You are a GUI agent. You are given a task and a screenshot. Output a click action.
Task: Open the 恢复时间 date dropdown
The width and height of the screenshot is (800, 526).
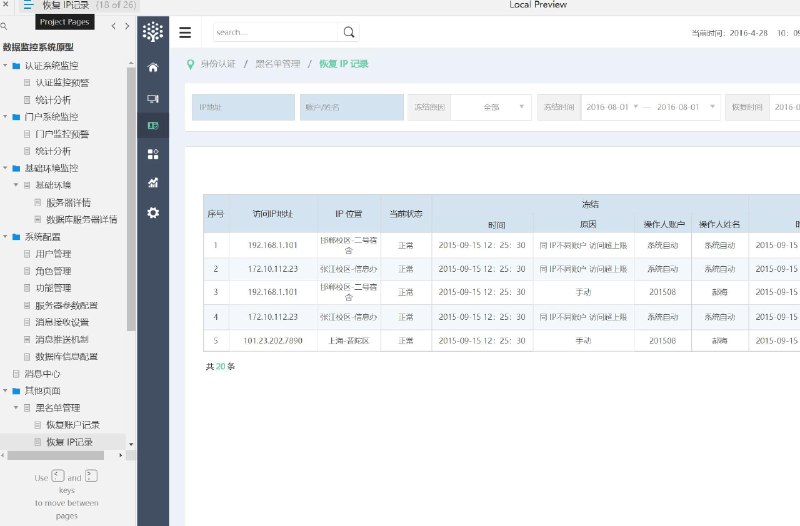(785, 107)
